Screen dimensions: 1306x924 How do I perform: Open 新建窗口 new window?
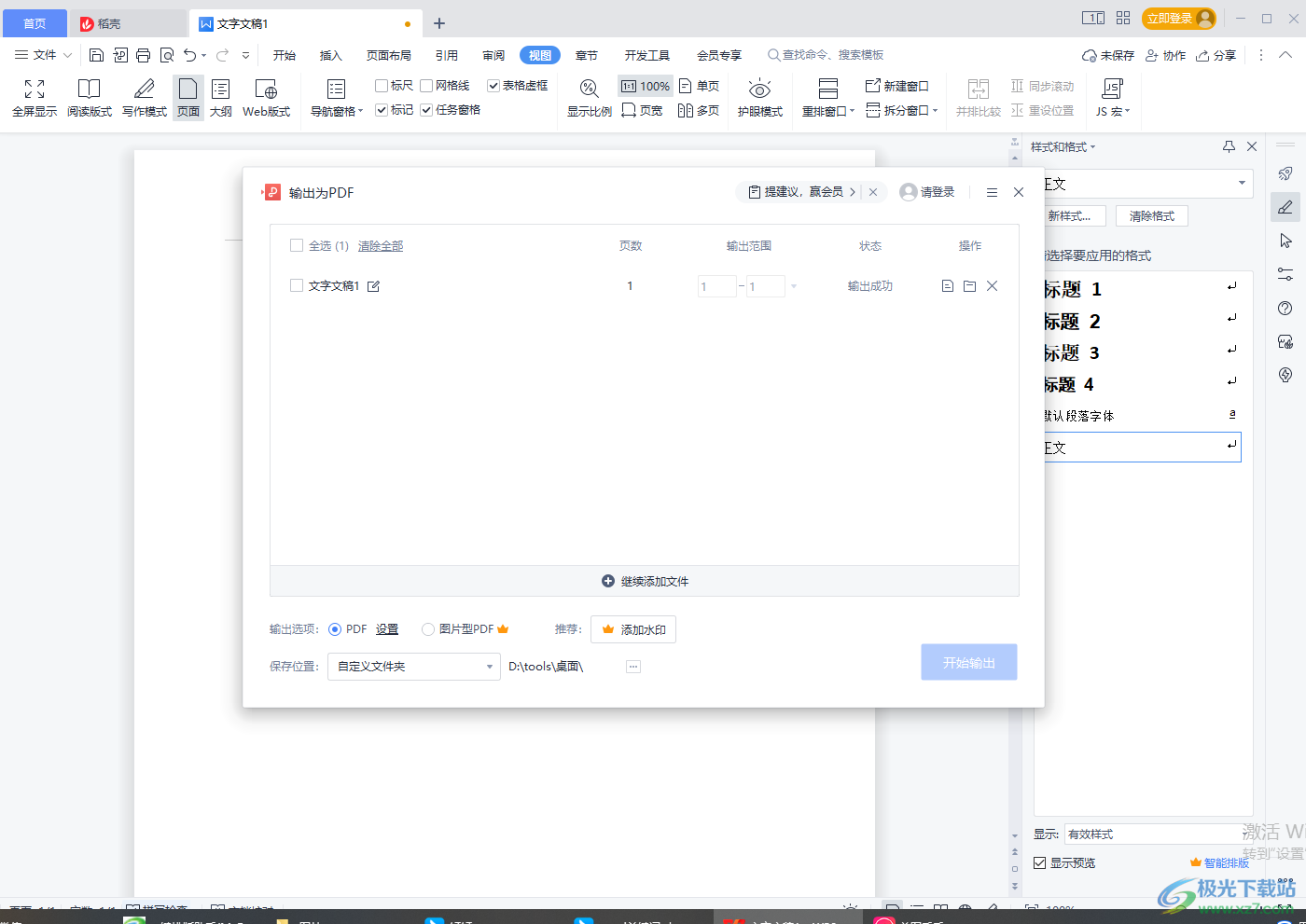tap(897, 86)
